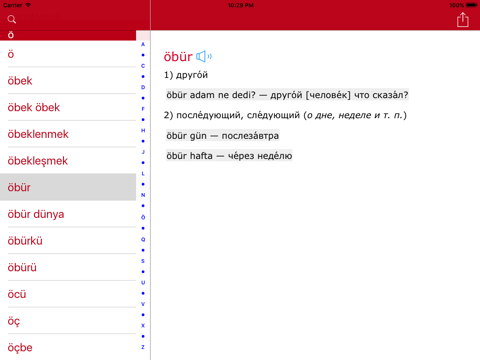Select the word 'ö' in the list
480x360 pixels.
tap(68, 54)
